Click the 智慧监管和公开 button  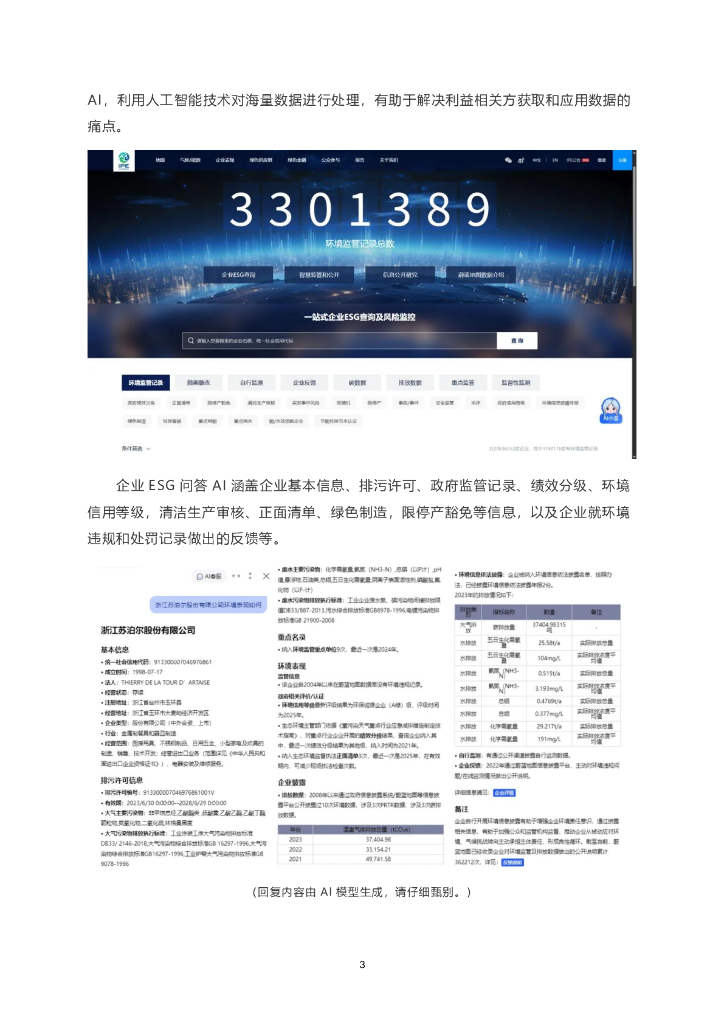[x=319, y=275]
